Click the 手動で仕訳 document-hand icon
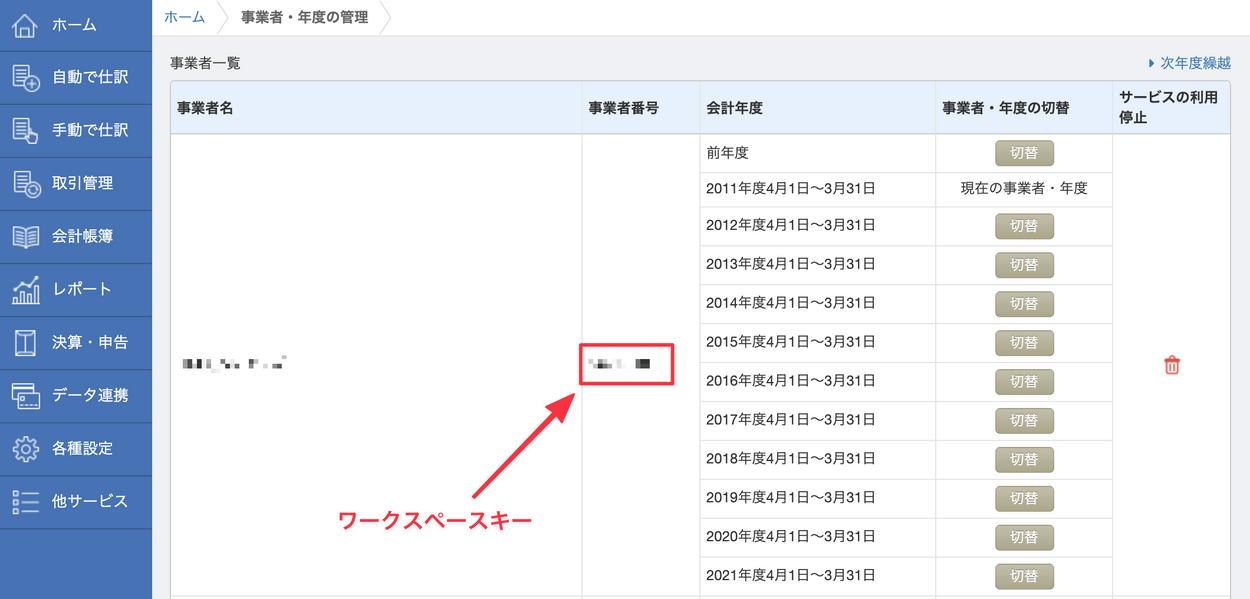This screenshot has width=1250, height=599. 25,130
